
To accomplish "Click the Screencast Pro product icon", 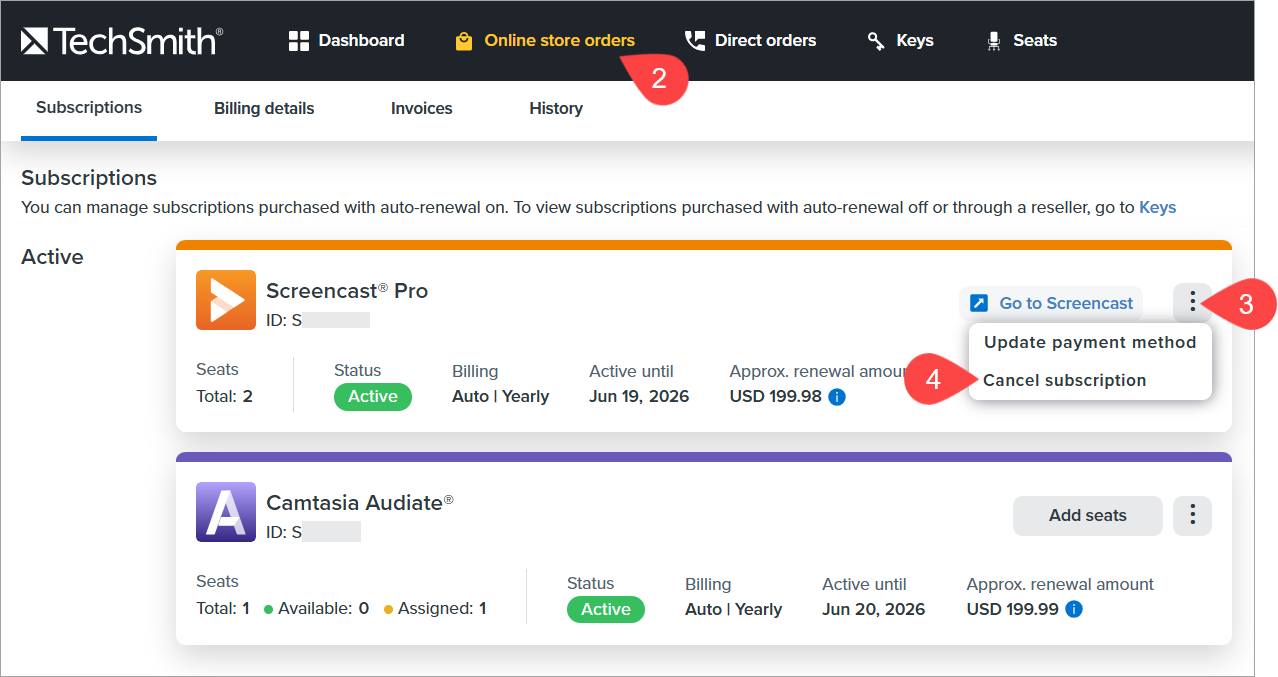I will pyautogui.click(x=226, y=300).
